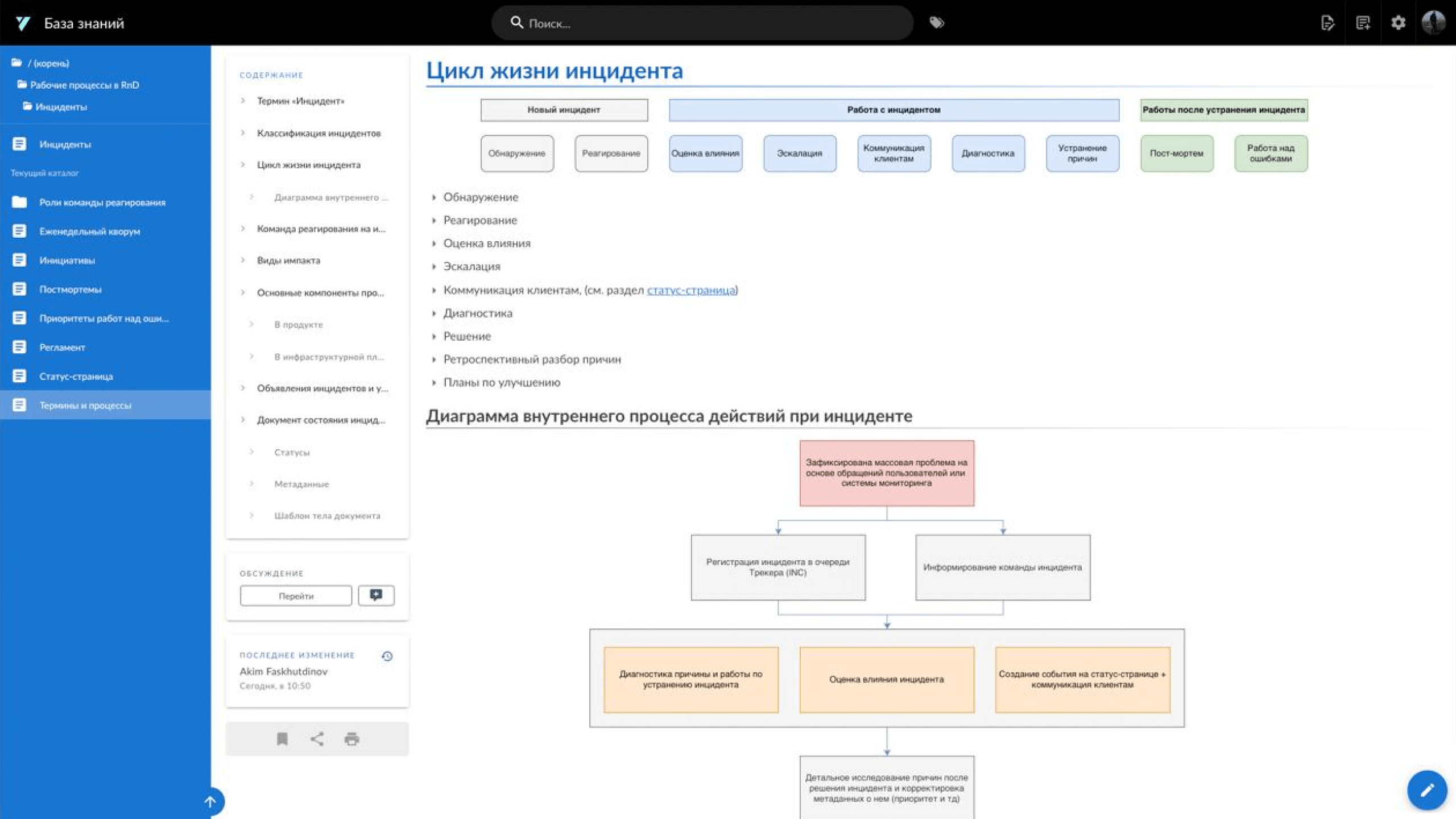Viewport: 1456px width, 819px height.
Task: Open Роли команды реагирования folder
Action: click(x=102, y=202)
